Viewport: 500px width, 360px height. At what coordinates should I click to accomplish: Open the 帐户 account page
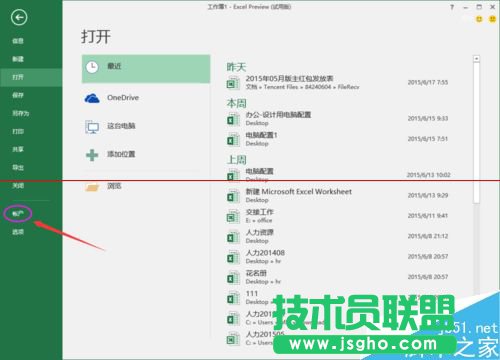tap(18, 214)
